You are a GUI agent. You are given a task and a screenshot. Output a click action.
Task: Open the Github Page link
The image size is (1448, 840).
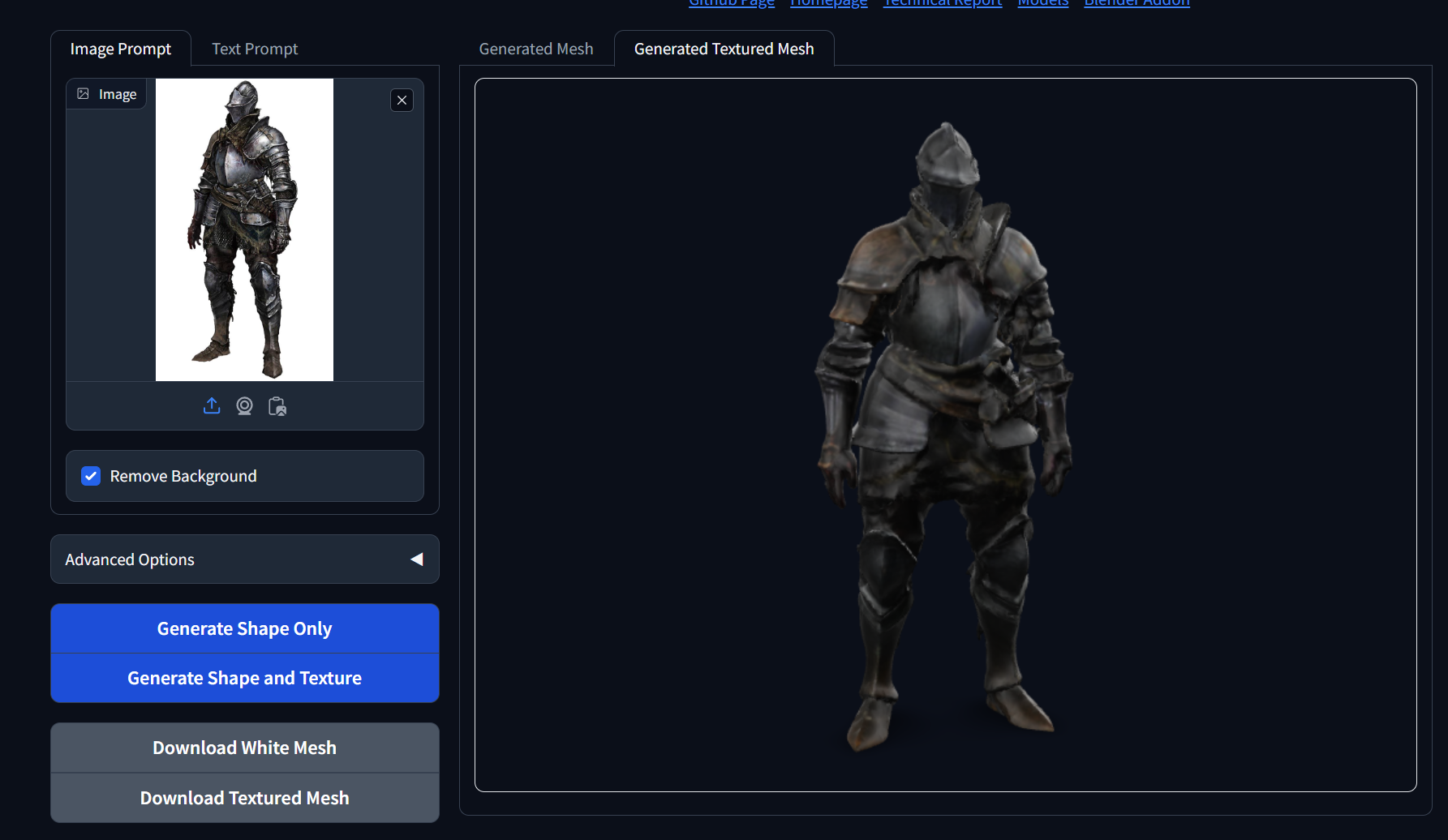pyautogui.click(x=732, y=3)
